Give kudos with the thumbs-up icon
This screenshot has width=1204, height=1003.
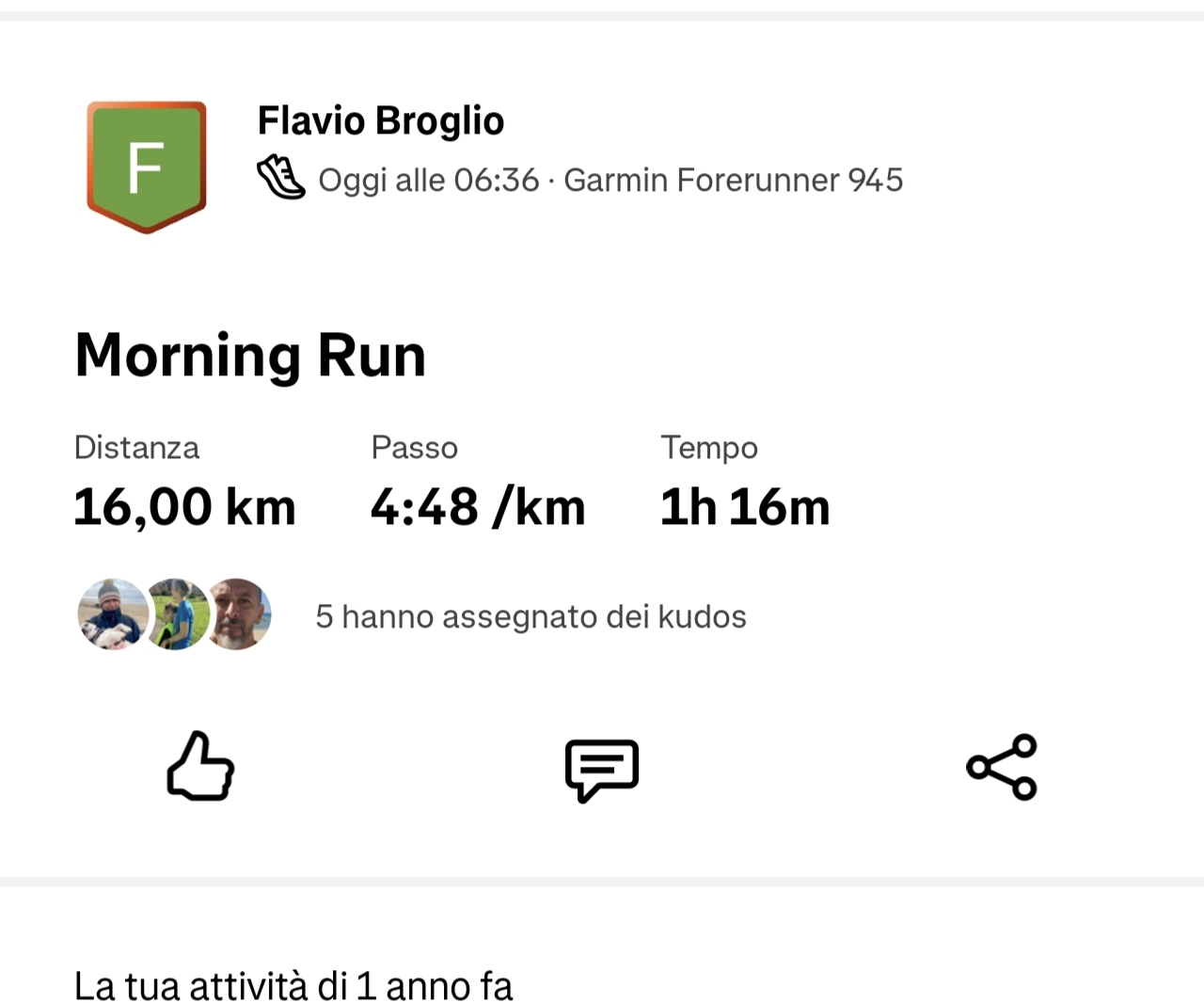200,766
